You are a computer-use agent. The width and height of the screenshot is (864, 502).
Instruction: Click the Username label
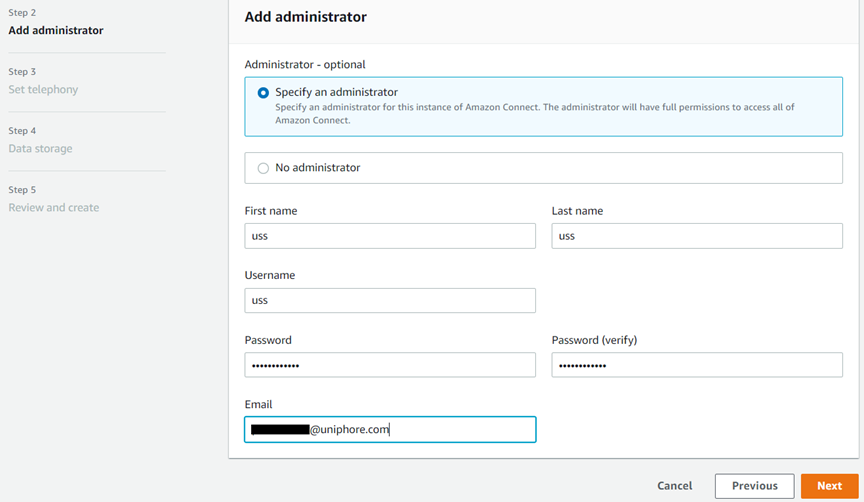pyautogui.click(x=269, y=275)
